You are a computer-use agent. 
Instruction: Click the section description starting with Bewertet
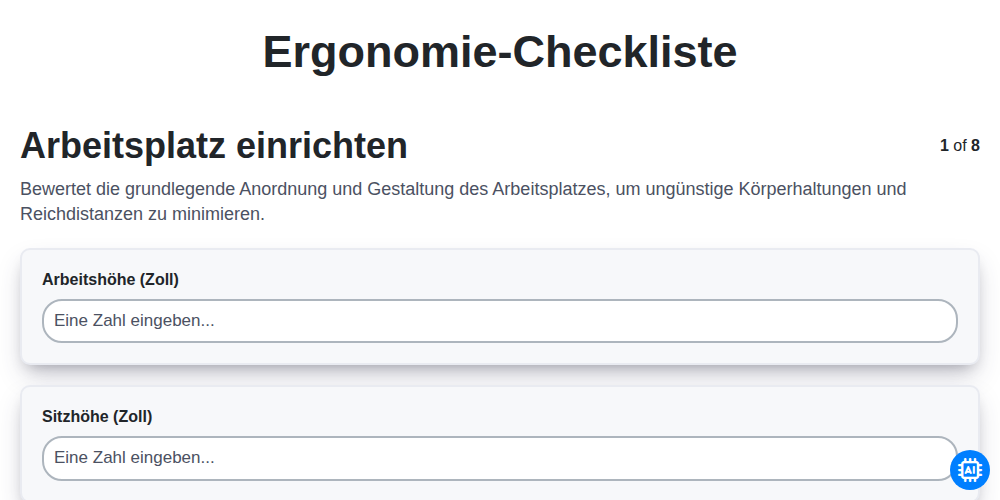click(463, 202)
